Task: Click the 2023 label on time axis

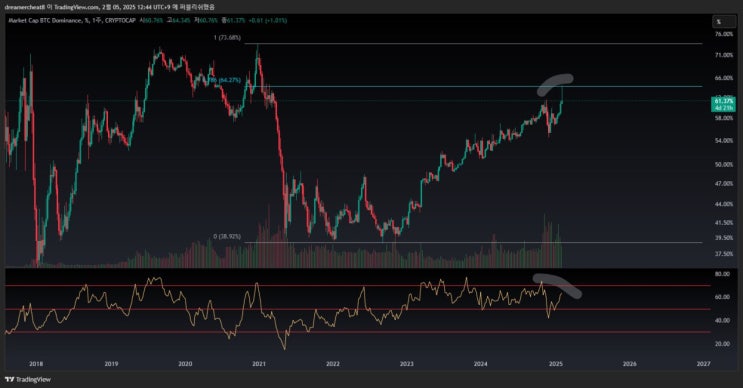Action: pos(407,364)
